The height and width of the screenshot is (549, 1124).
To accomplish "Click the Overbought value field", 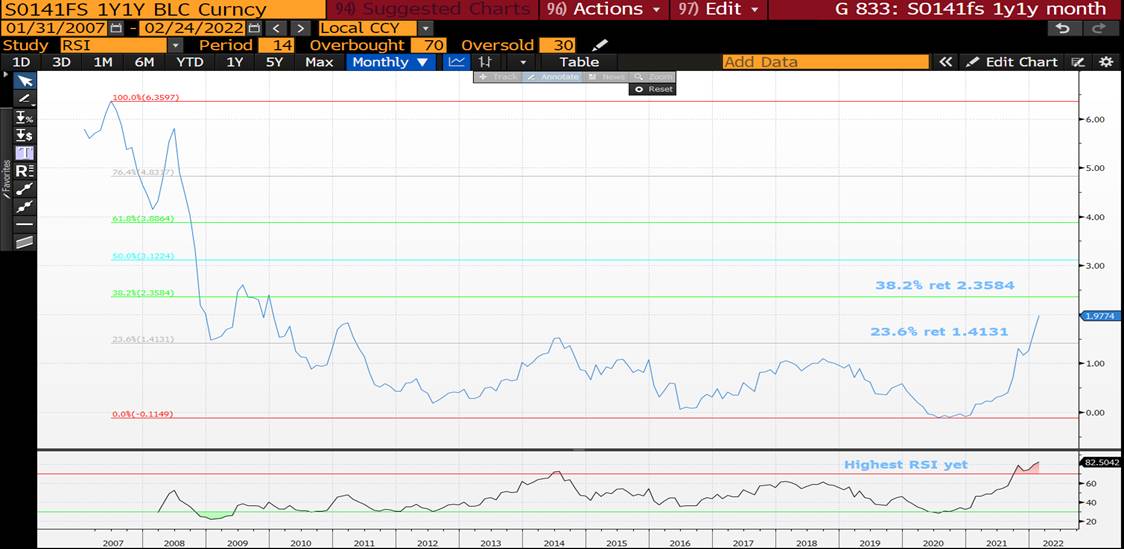I will click(x=429, y=45).
